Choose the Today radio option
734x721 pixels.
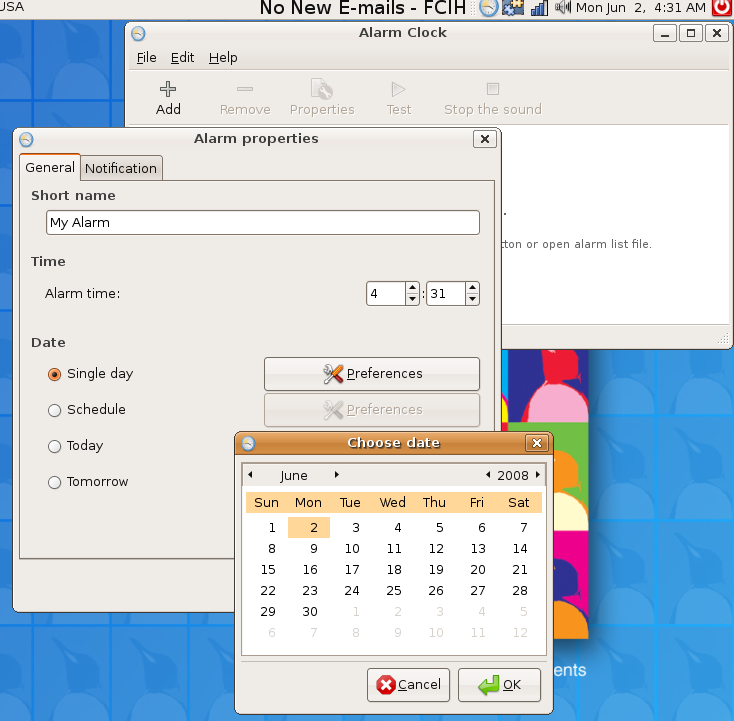55,446
